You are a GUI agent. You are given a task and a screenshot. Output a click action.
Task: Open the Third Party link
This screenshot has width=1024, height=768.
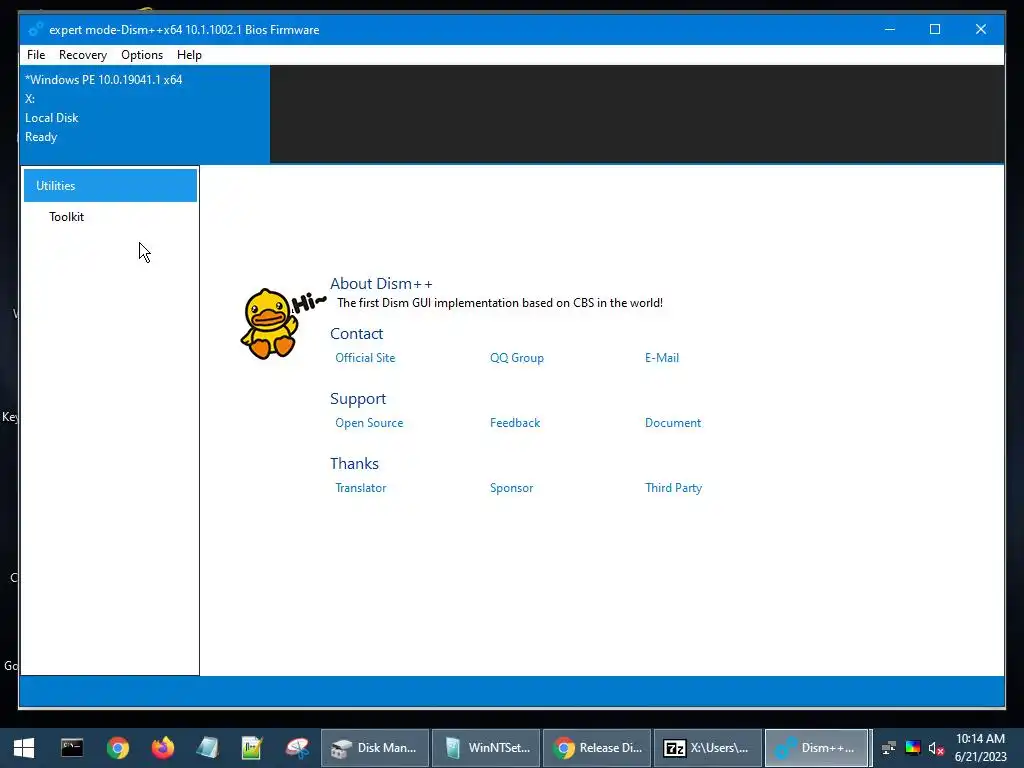673,488
